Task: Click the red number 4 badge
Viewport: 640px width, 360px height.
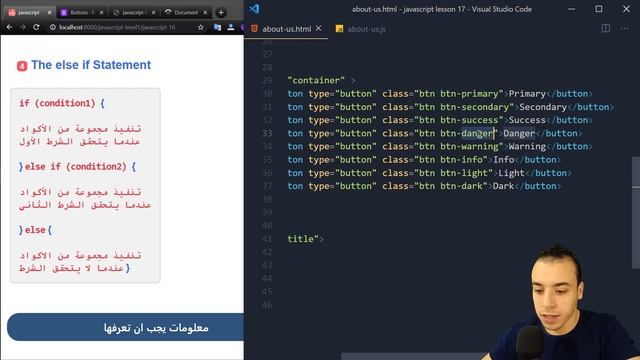Action: [x=22, y=66]
